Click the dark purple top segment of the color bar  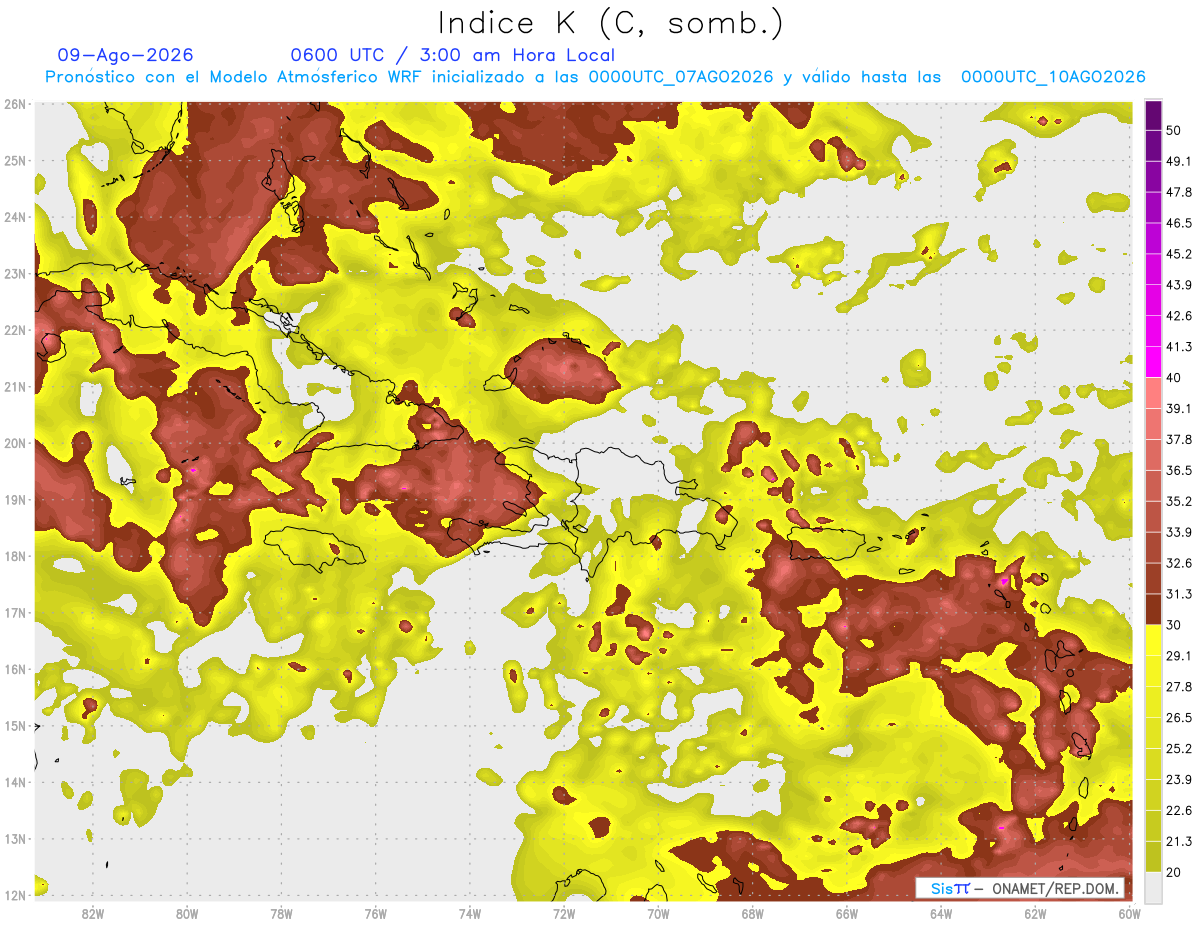pyautogui.click(x=1153, y=115)
